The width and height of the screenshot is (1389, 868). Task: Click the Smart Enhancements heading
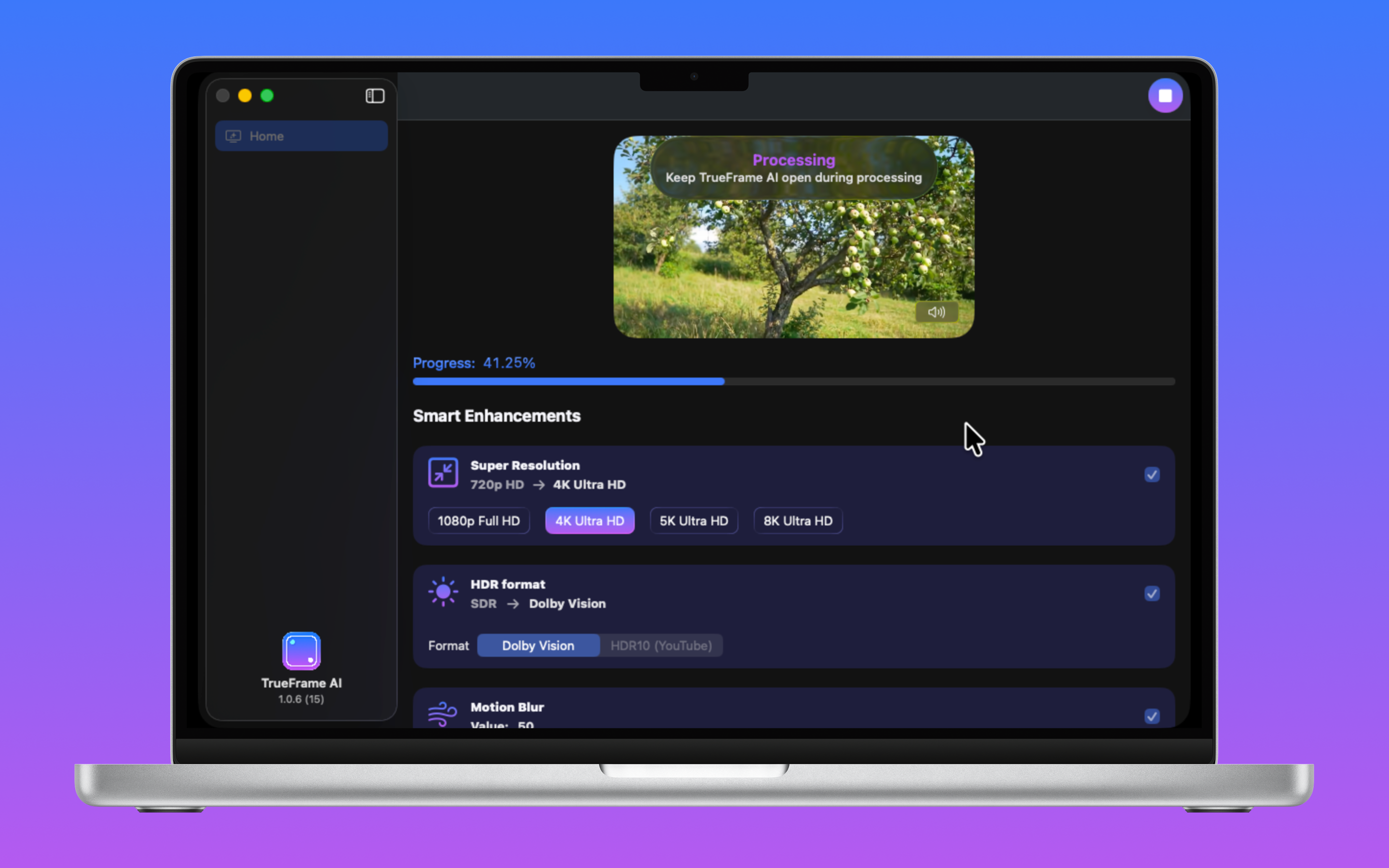coord(496,416)
